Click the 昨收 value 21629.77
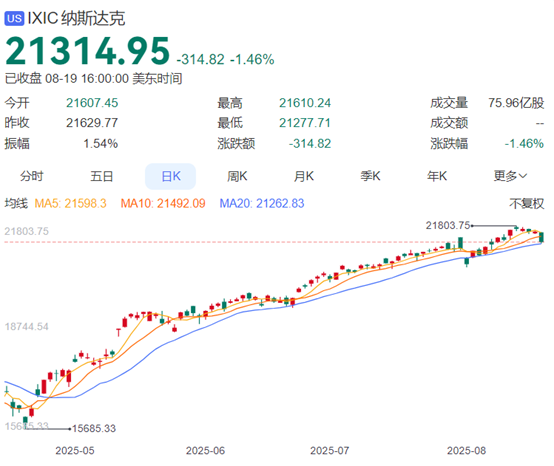The image size is (554, 466). click(92, 123)
